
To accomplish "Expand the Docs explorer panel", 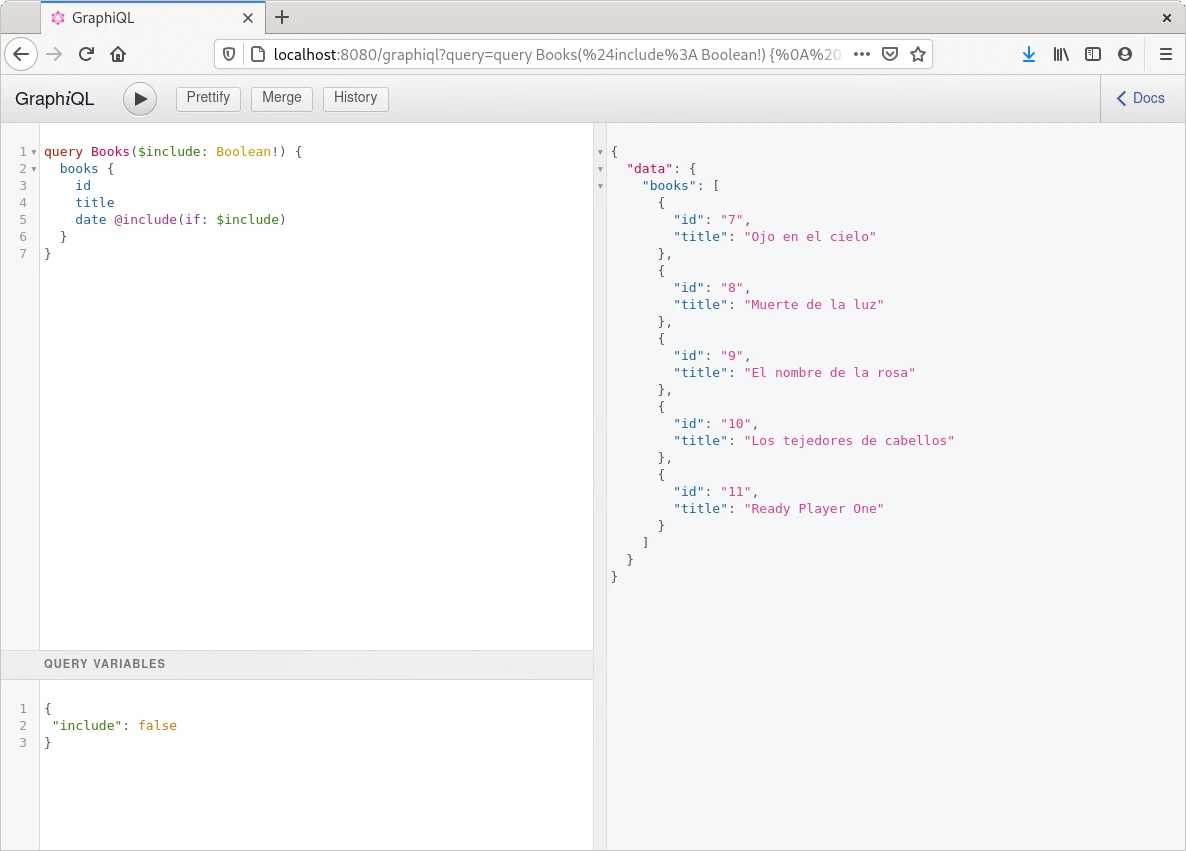I will click(1141, 98).
